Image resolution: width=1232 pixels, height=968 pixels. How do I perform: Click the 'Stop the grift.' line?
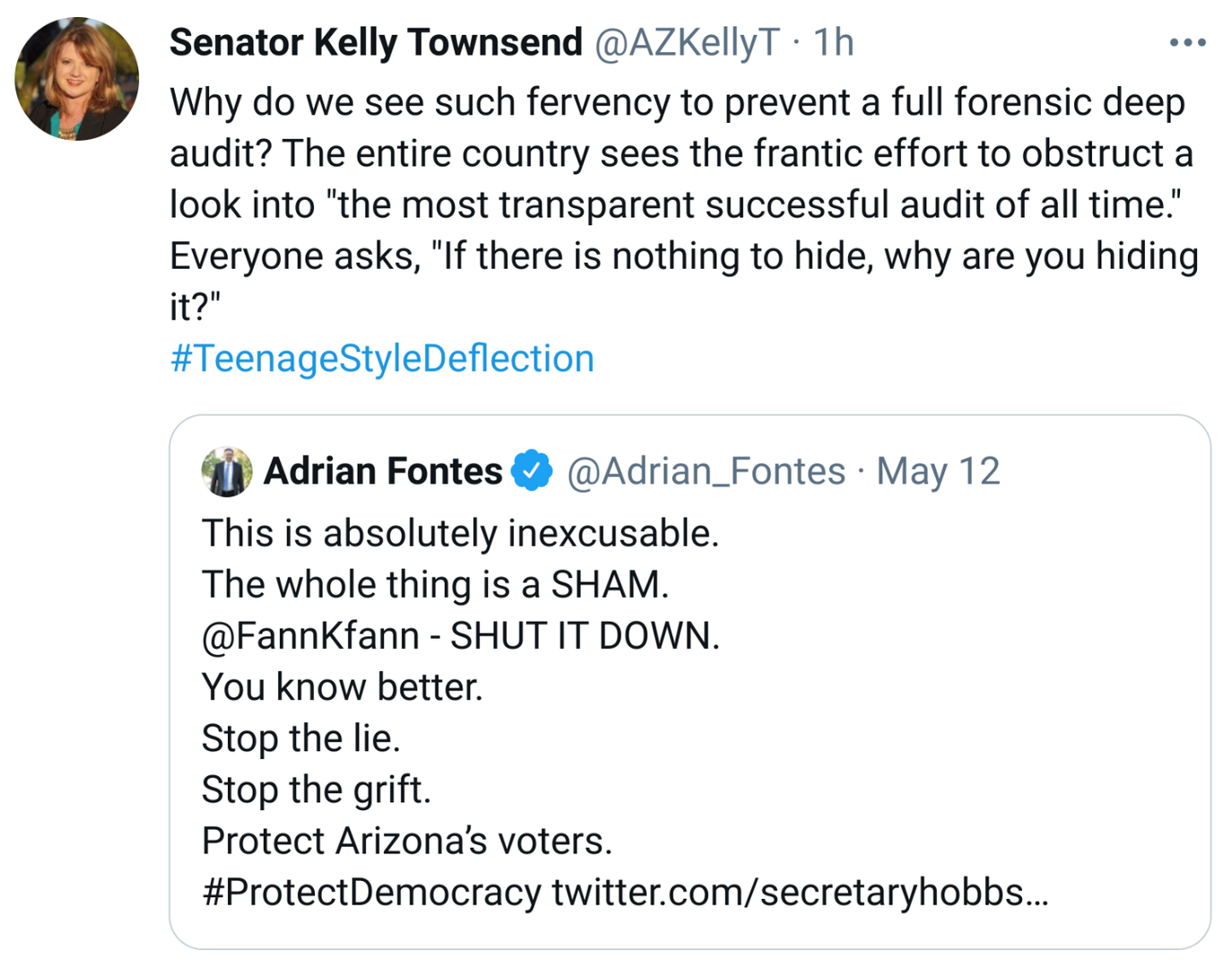[x=316, y=791]
